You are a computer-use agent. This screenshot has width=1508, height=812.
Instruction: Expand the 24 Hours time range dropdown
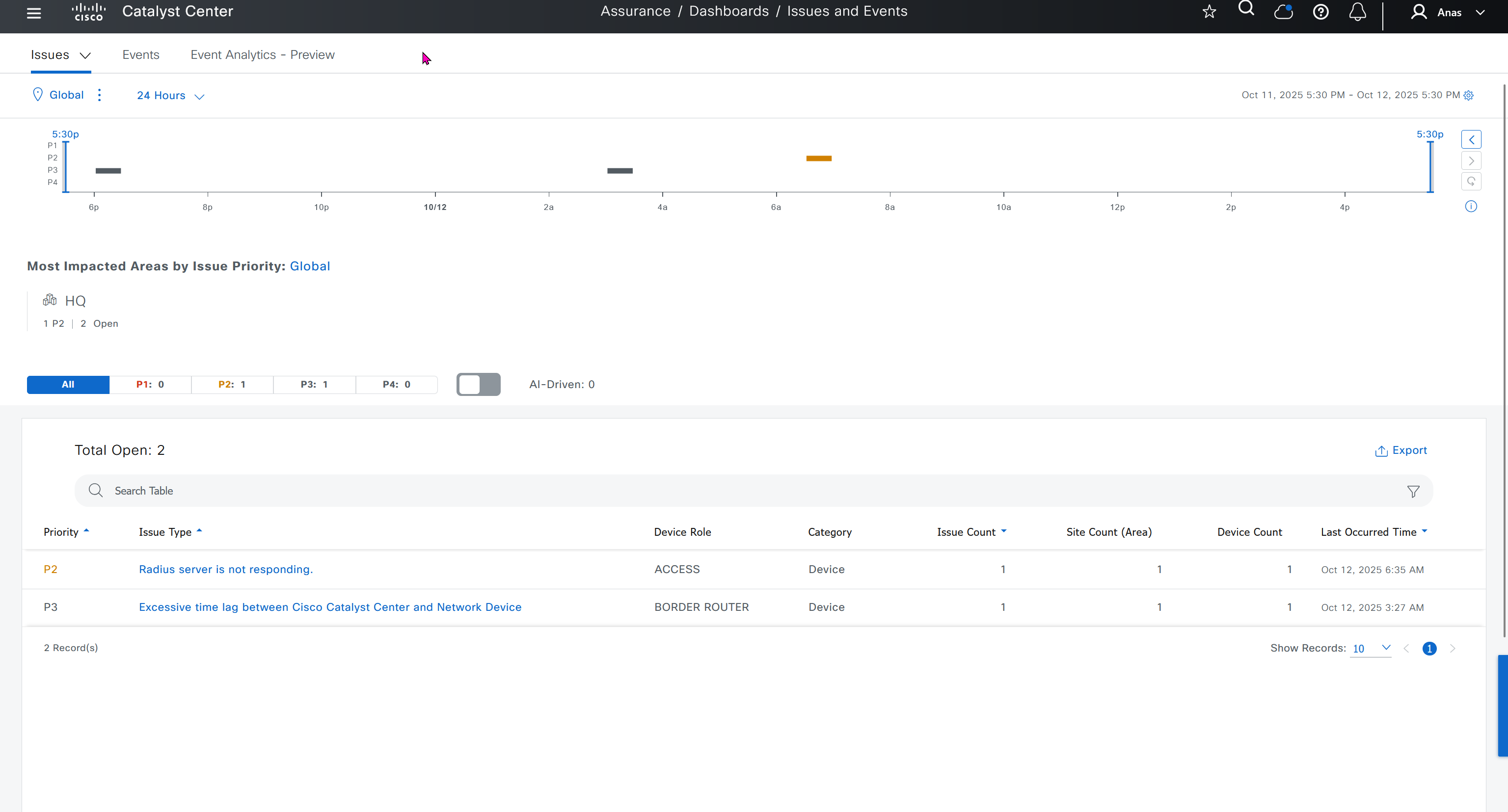(x=170, y=95)
